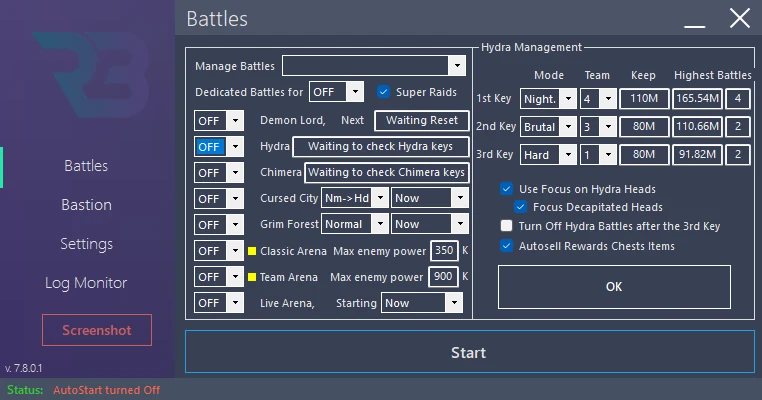Viewport: 762px width, 400px height.
Task: Switch to Battles section in sidebar
Action: pyautogui.click(x=86, y=166)
